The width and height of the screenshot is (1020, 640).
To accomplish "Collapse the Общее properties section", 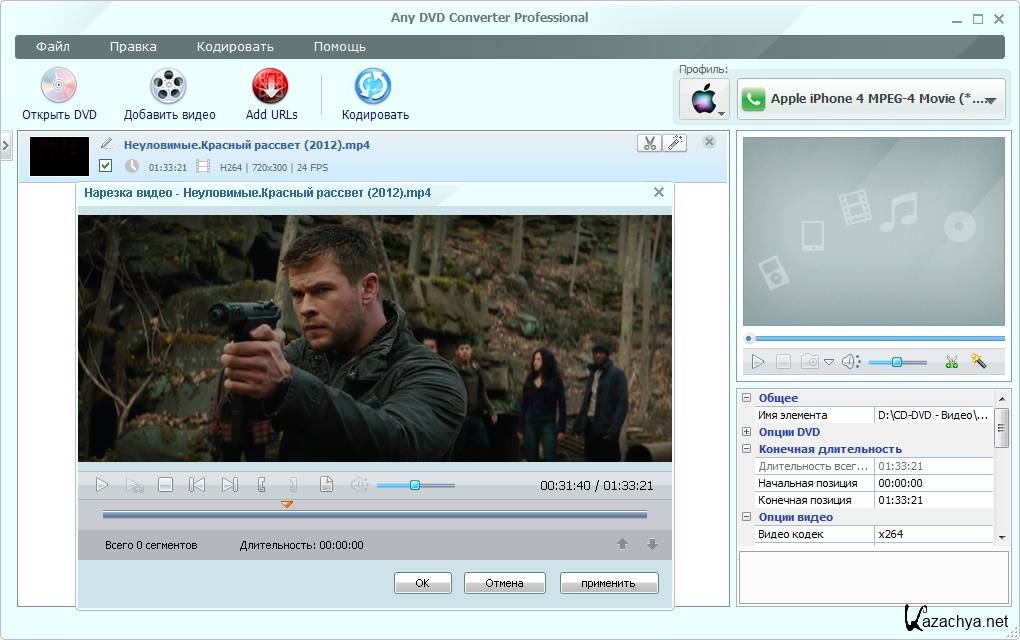I will point(746,398).
